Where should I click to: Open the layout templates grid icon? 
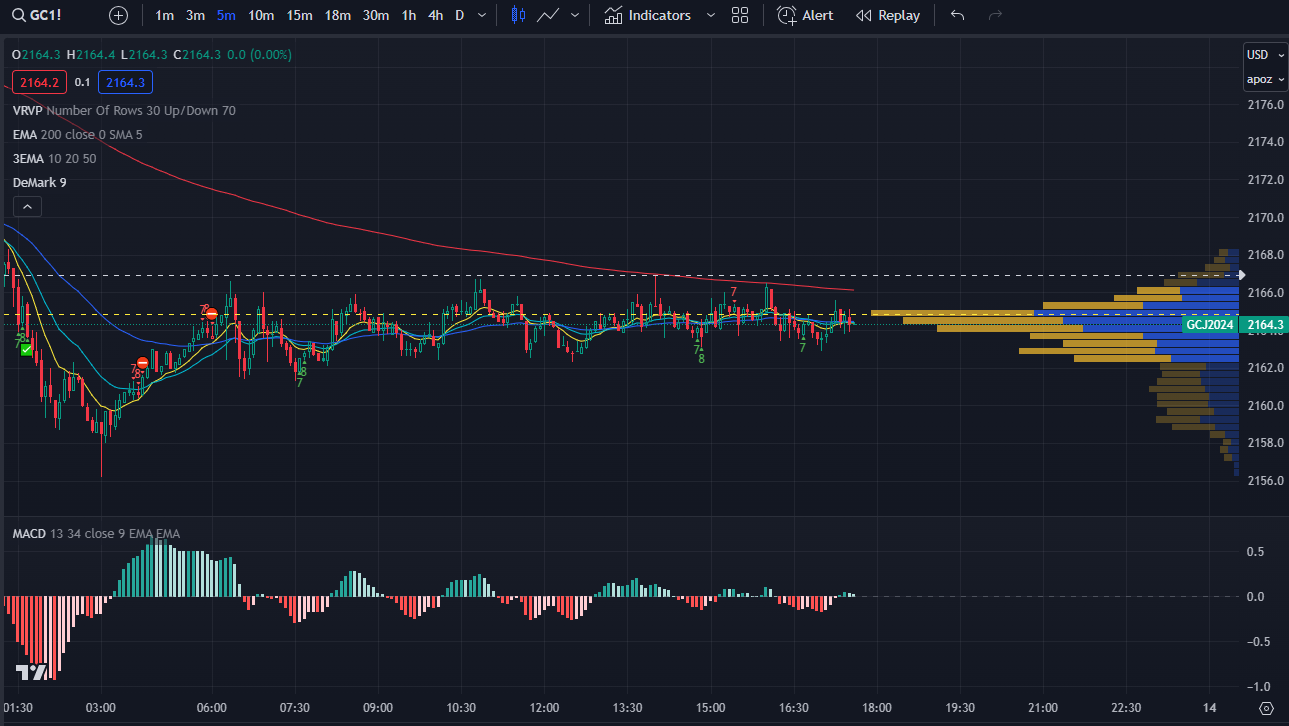click(740, 15)
